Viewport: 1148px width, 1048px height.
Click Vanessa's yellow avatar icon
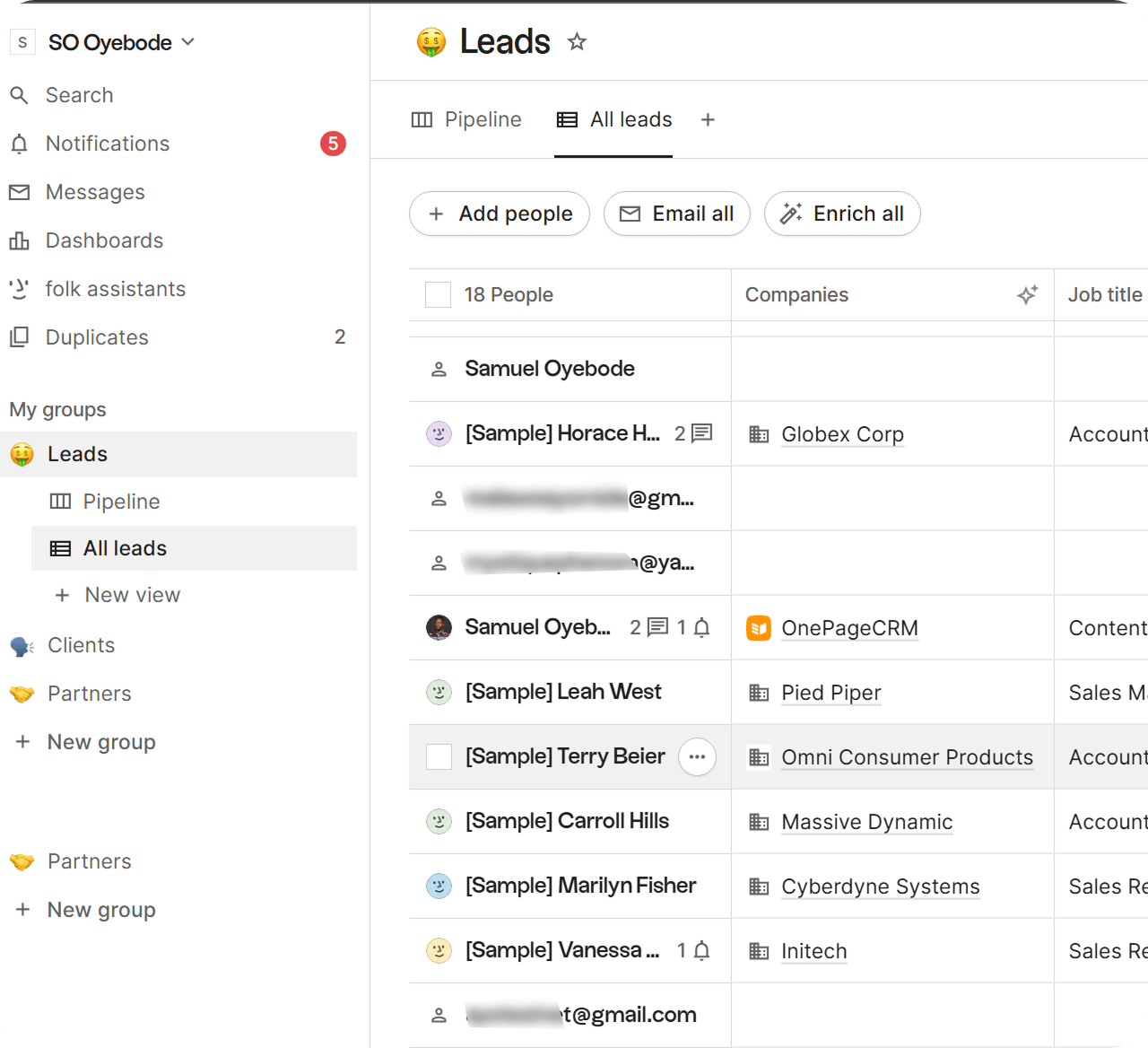[x=439, y=950]
